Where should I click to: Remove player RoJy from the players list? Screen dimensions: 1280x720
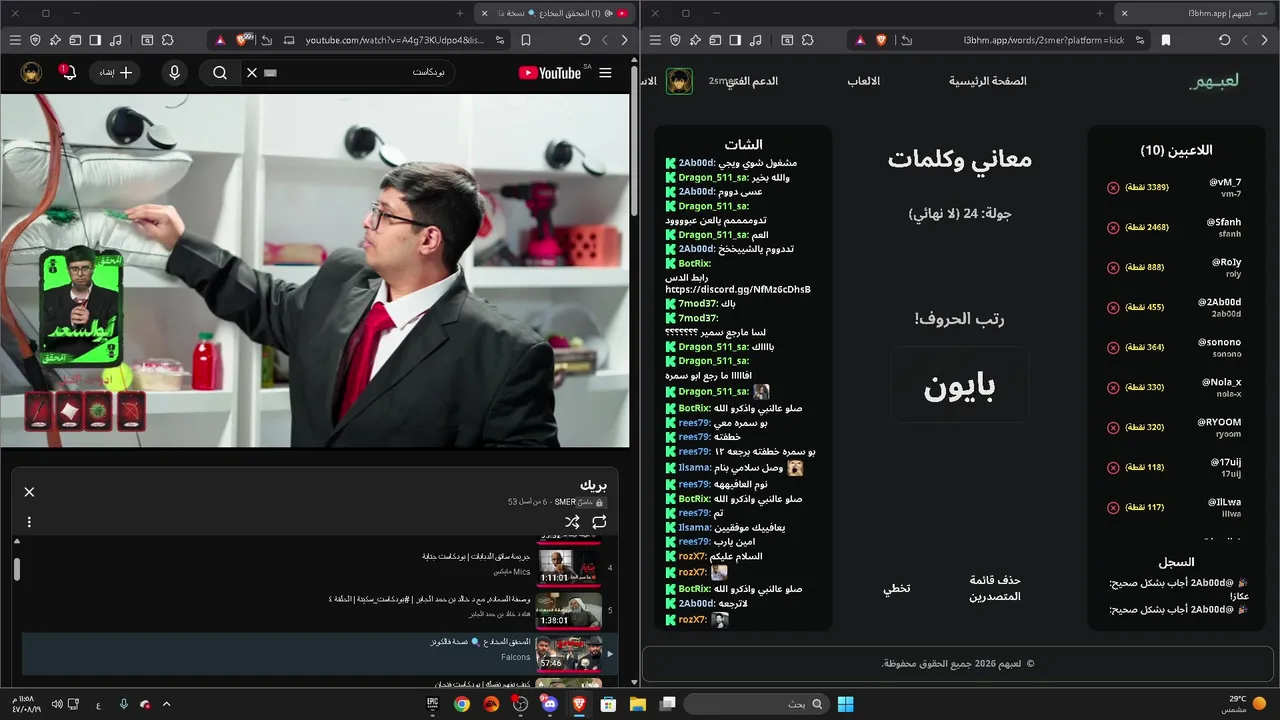(1113, 268)
